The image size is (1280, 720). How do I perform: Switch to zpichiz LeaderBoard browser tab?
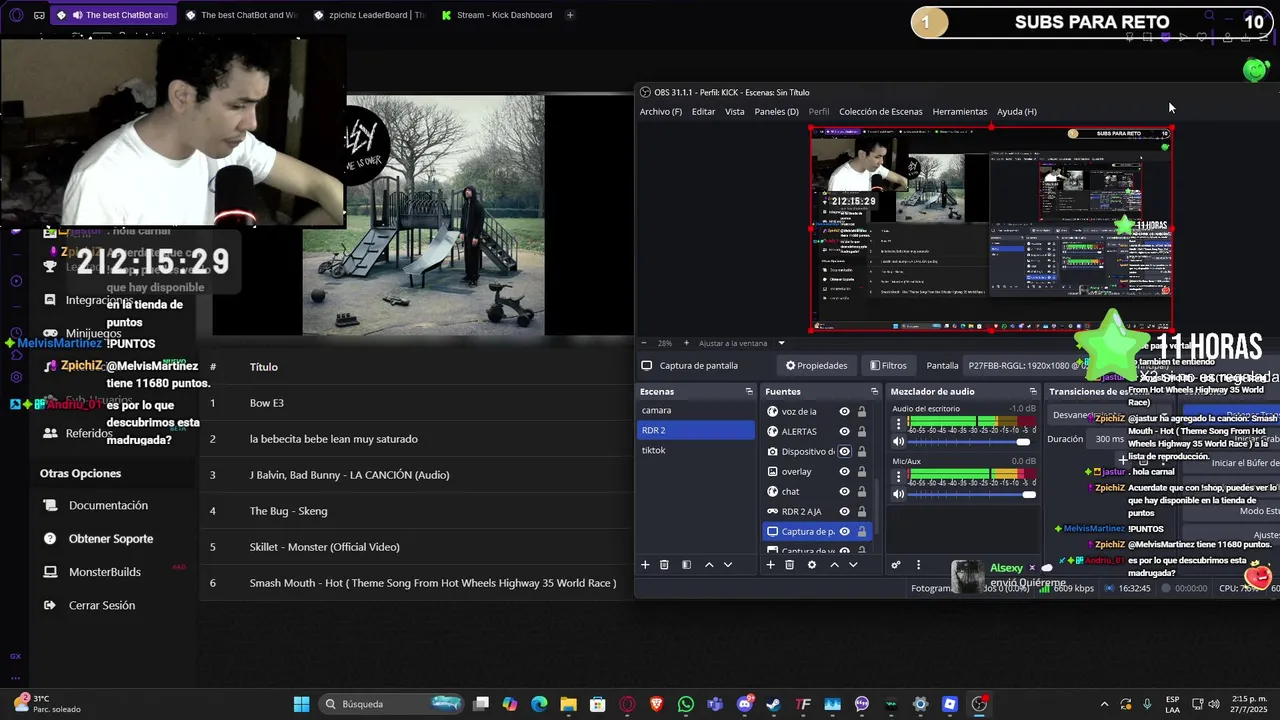click(x=369, y=15)
